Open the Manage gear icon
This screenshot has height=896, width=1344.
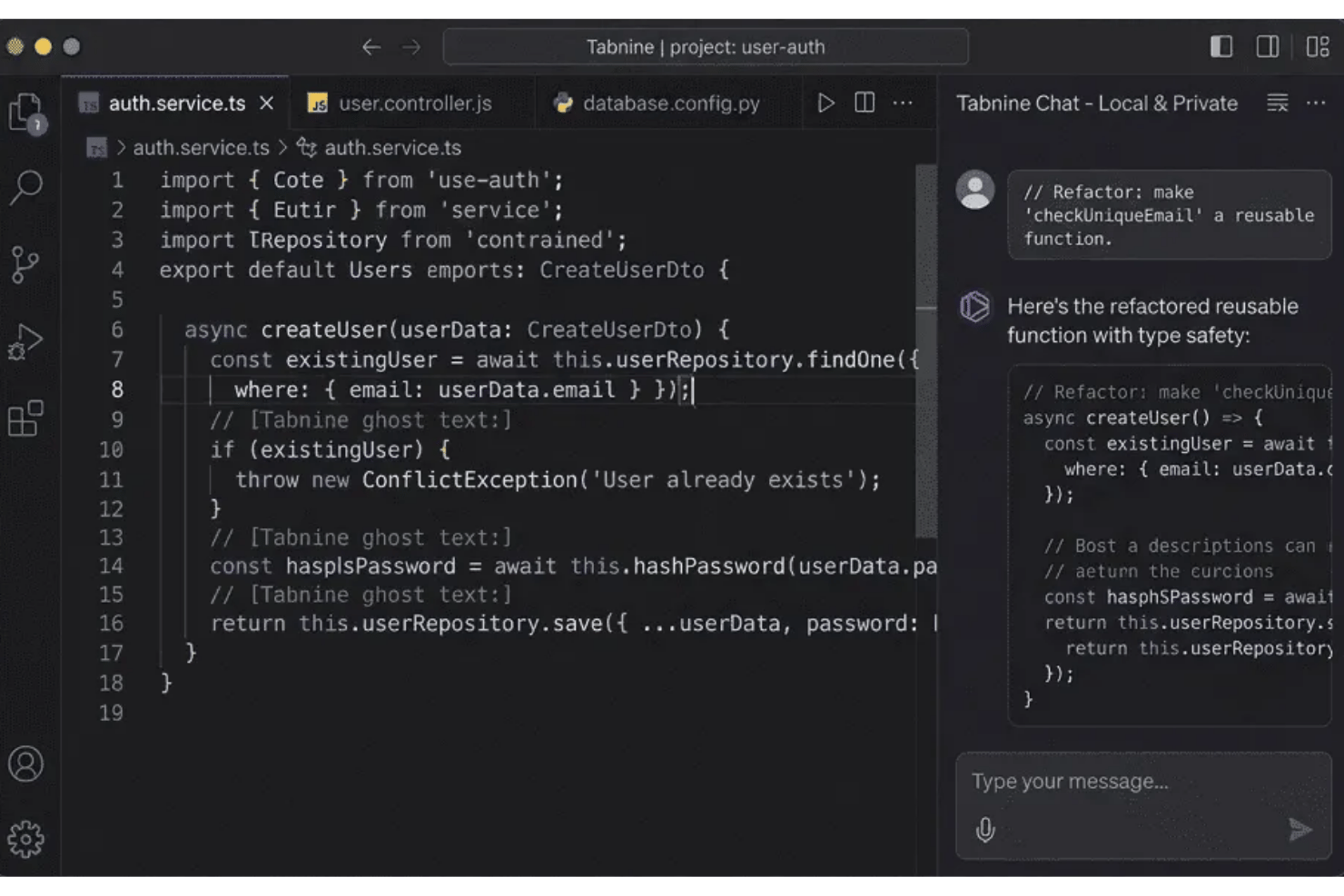(25, 840)
